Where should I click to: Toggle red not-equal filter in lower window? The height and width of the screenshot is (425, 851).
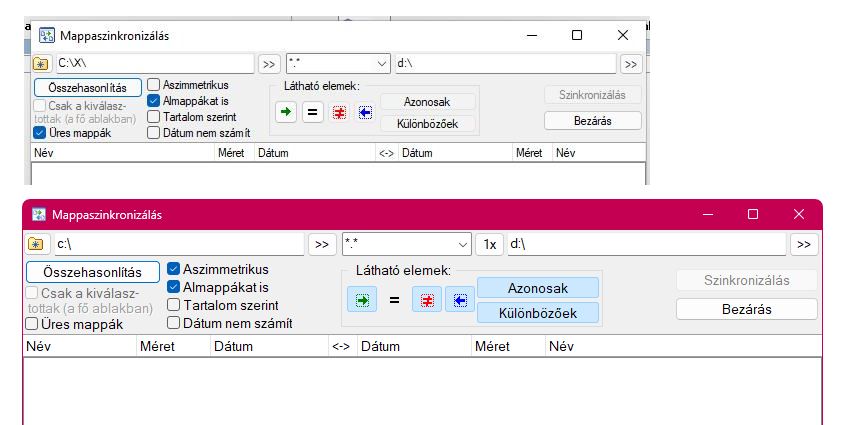[427, 300]
